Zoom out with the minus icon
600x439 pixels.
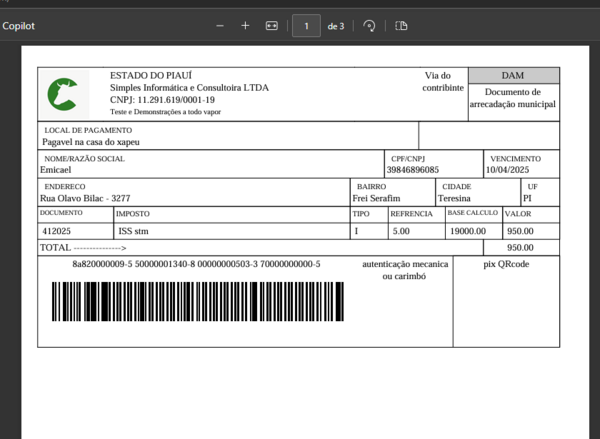tap(220, 26)
